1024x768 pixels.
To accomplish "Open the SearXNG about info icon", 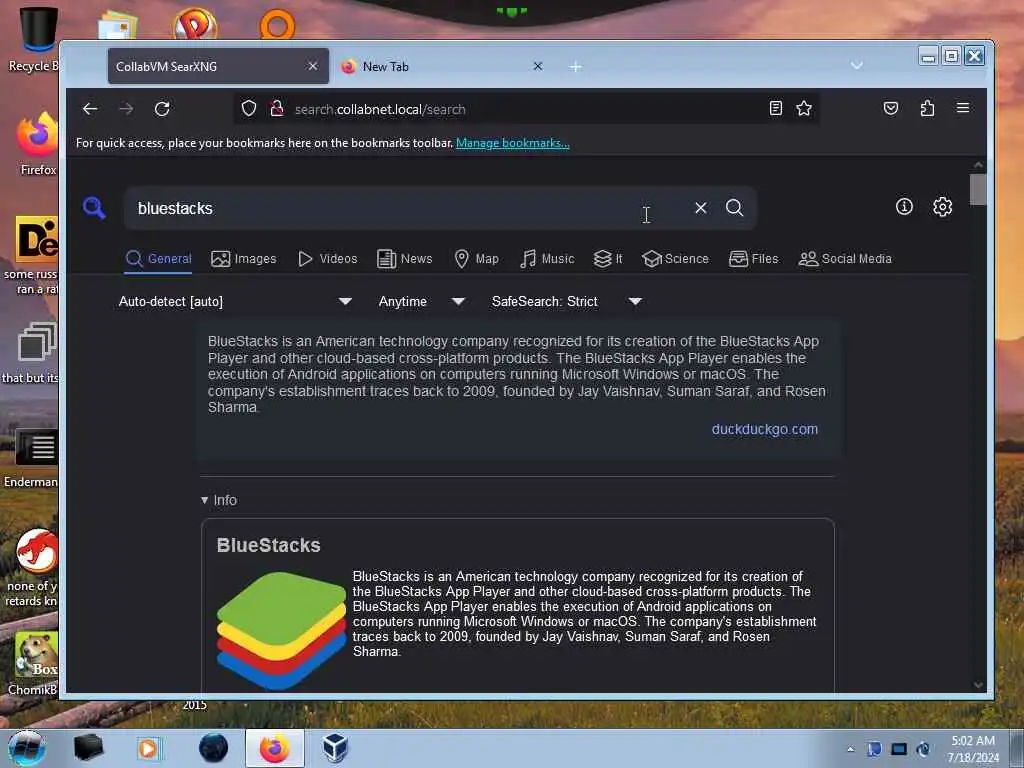I will [904, 207].
